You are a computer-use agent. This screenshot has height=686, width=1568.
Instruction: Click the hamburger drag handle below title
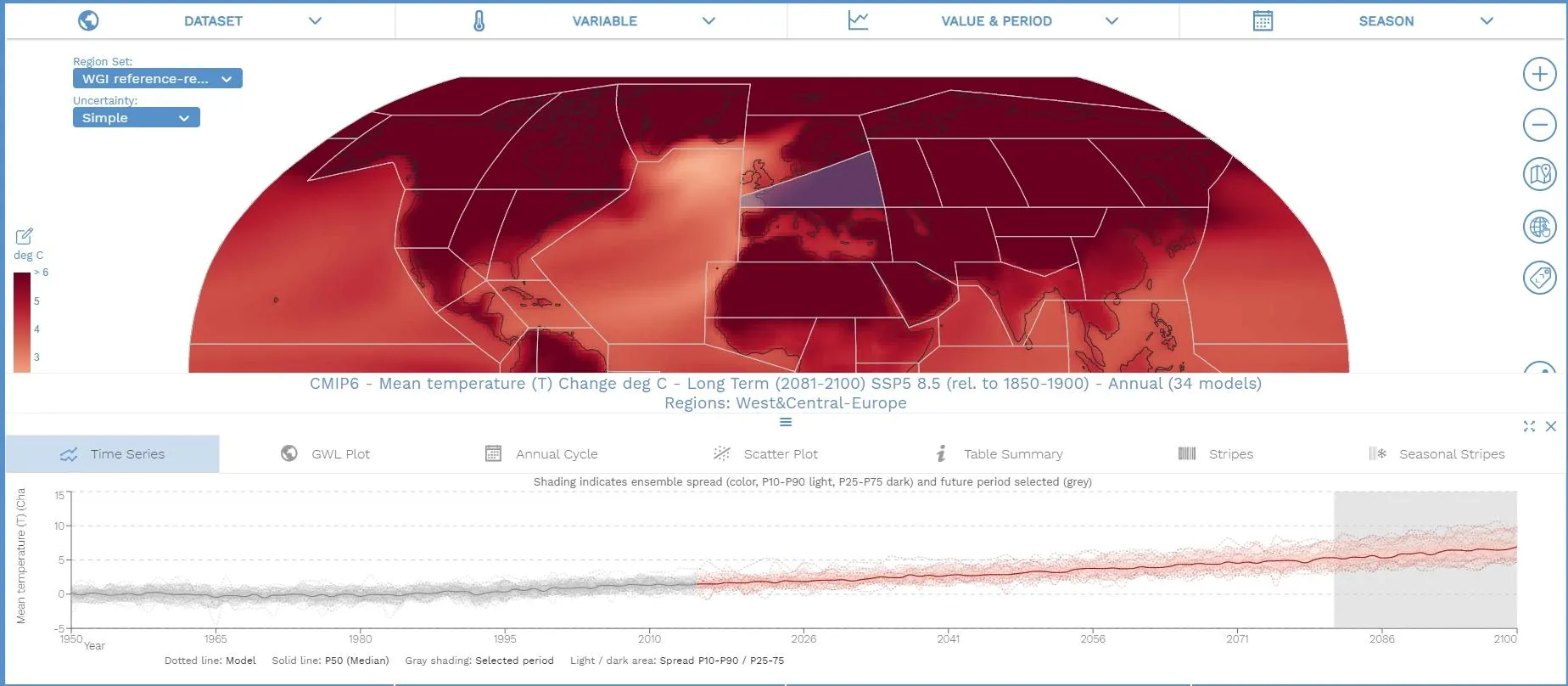click(786, 423)
